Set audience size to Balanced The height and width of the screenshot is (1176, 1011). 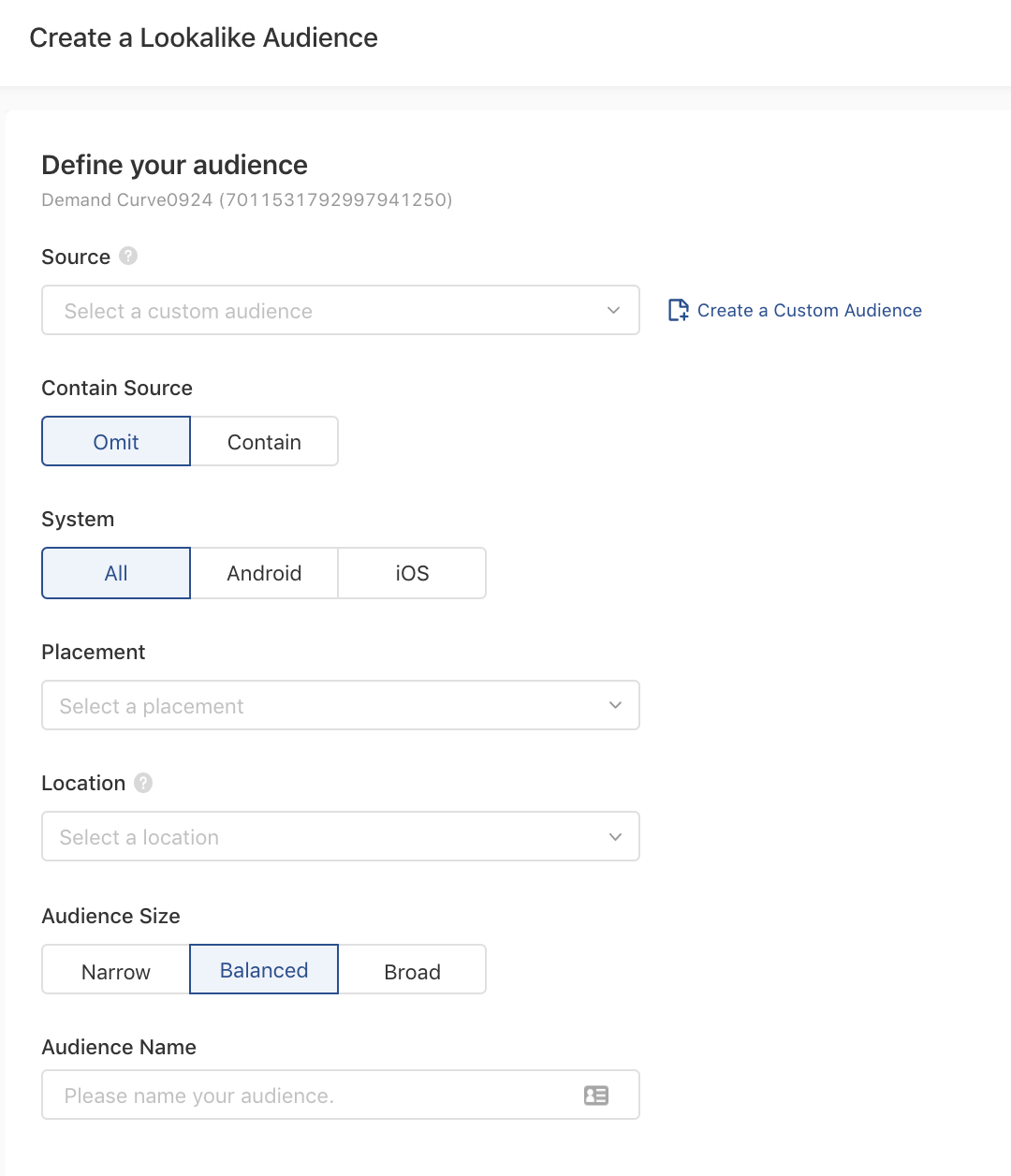coord(264,970)
